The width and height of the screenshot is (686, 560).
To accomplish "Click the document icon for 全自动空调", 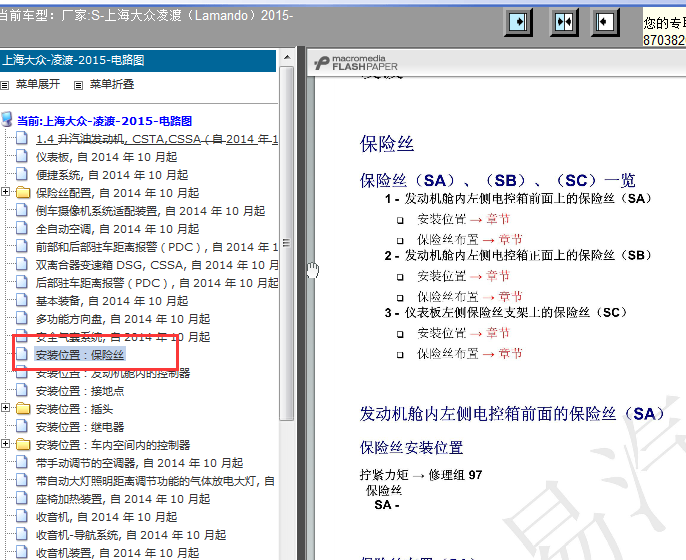I will tap(21, 228).
